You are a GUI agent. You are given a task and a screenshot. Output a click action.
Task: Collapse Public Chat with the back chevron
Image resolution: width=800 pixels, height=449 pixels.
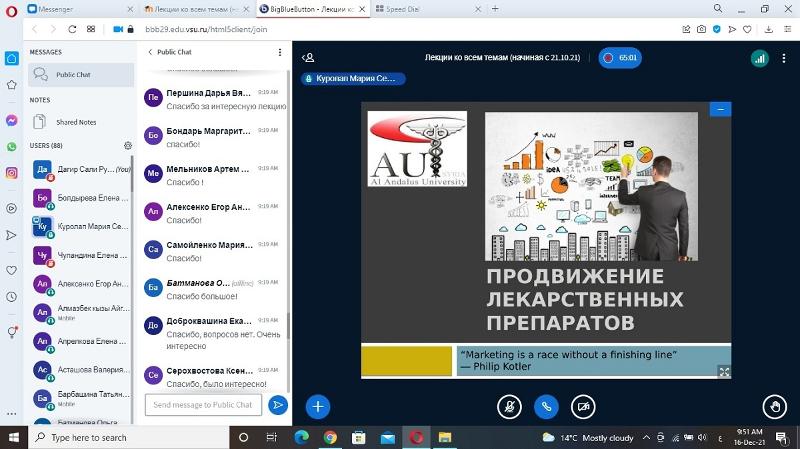pyautogui.click(x=150, y=52)
